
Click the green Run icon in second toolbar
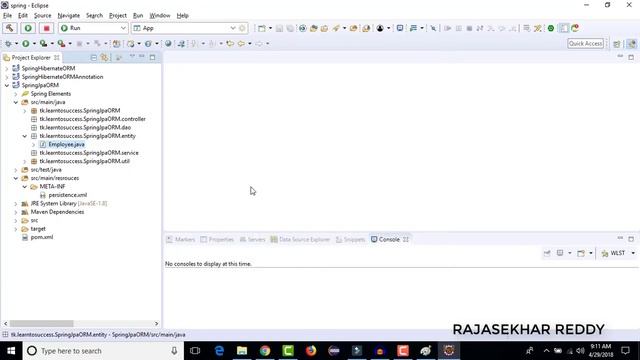click(x=26, y=43)
